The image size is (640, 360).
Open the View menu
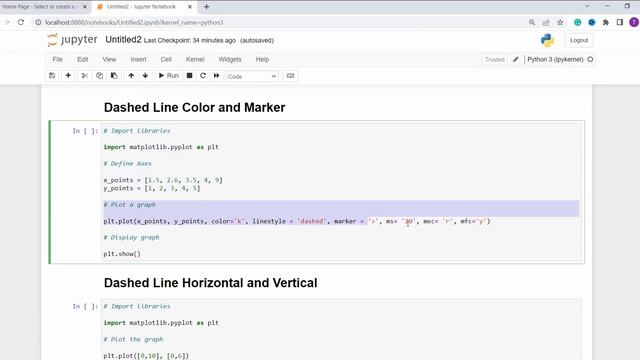coord(109,60)
